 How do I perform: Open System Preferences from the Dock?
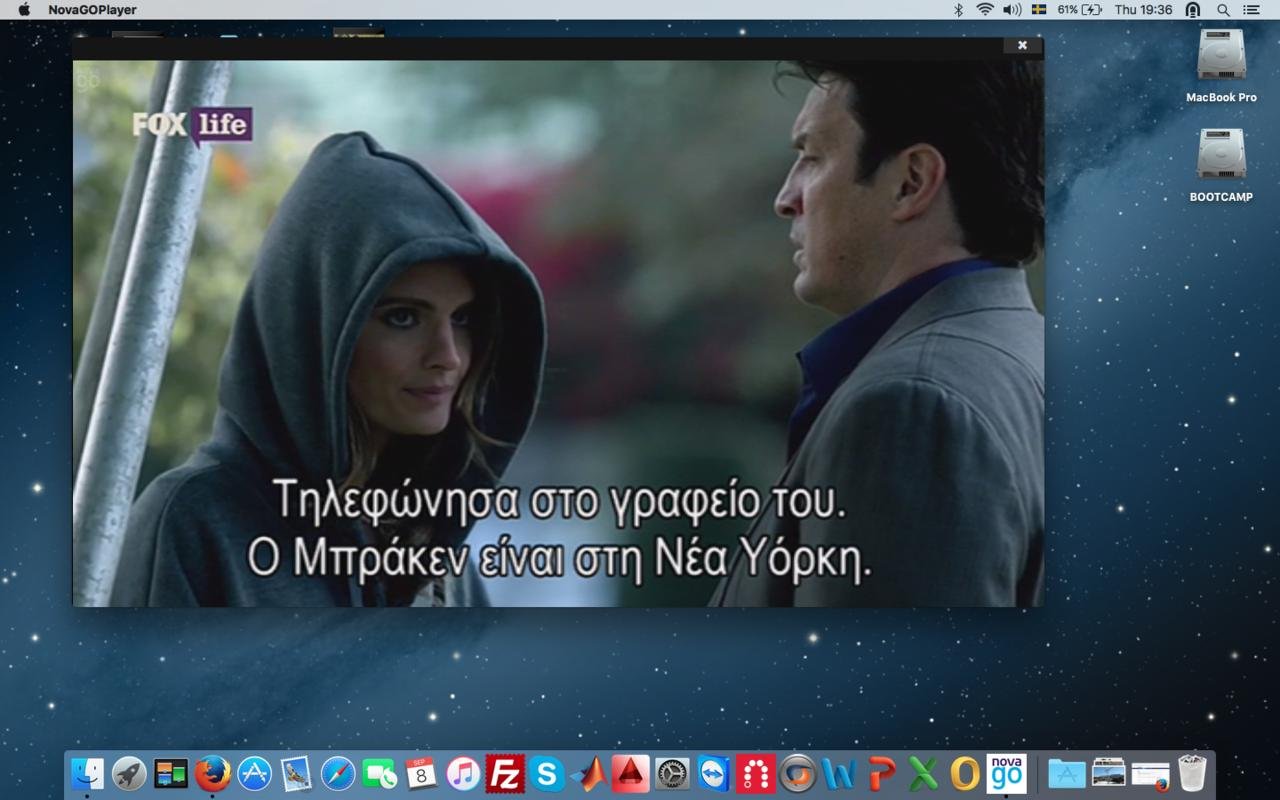[x=672, y=773]
